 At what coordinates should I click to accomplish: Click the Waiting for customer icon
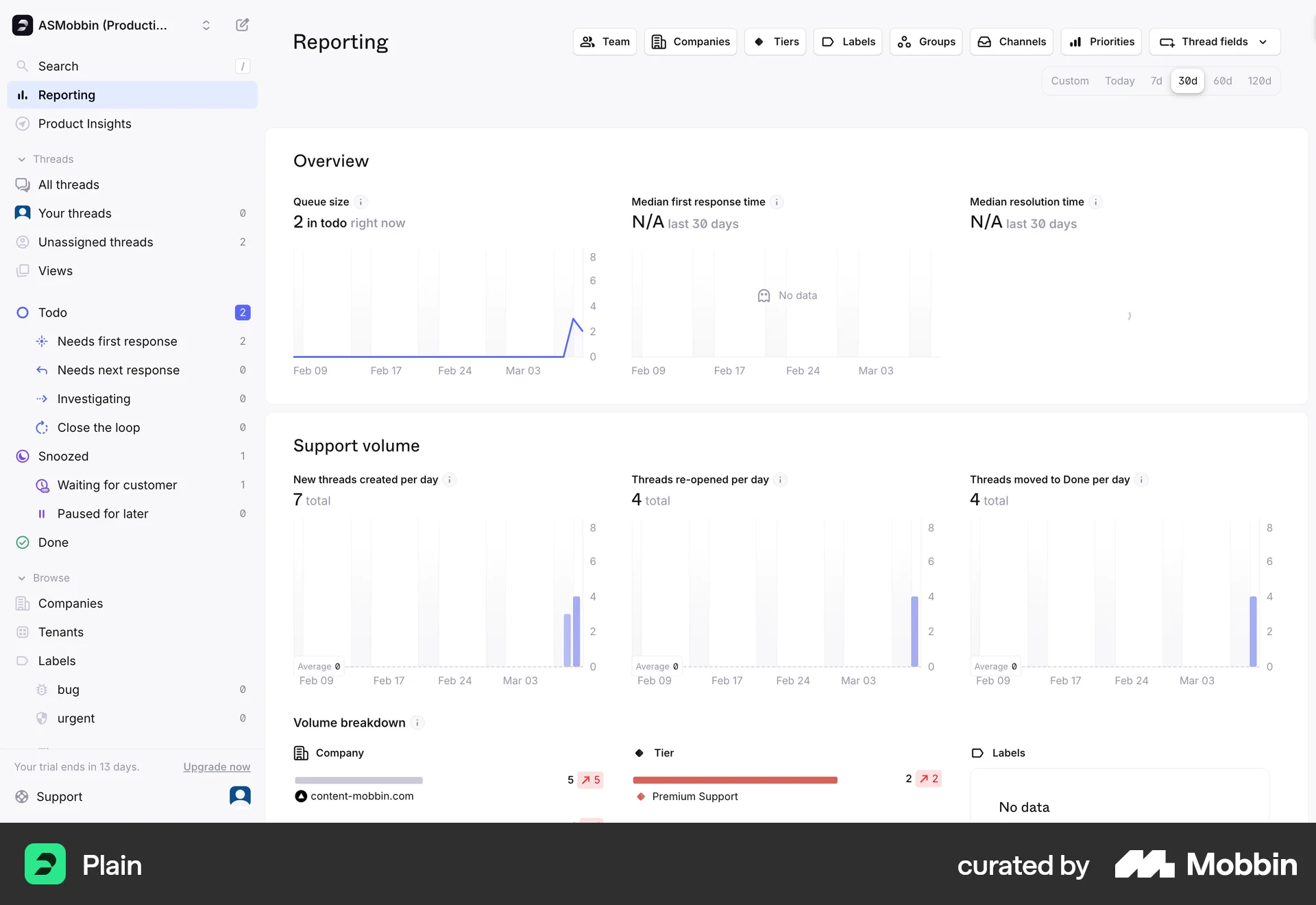point(42,485)
